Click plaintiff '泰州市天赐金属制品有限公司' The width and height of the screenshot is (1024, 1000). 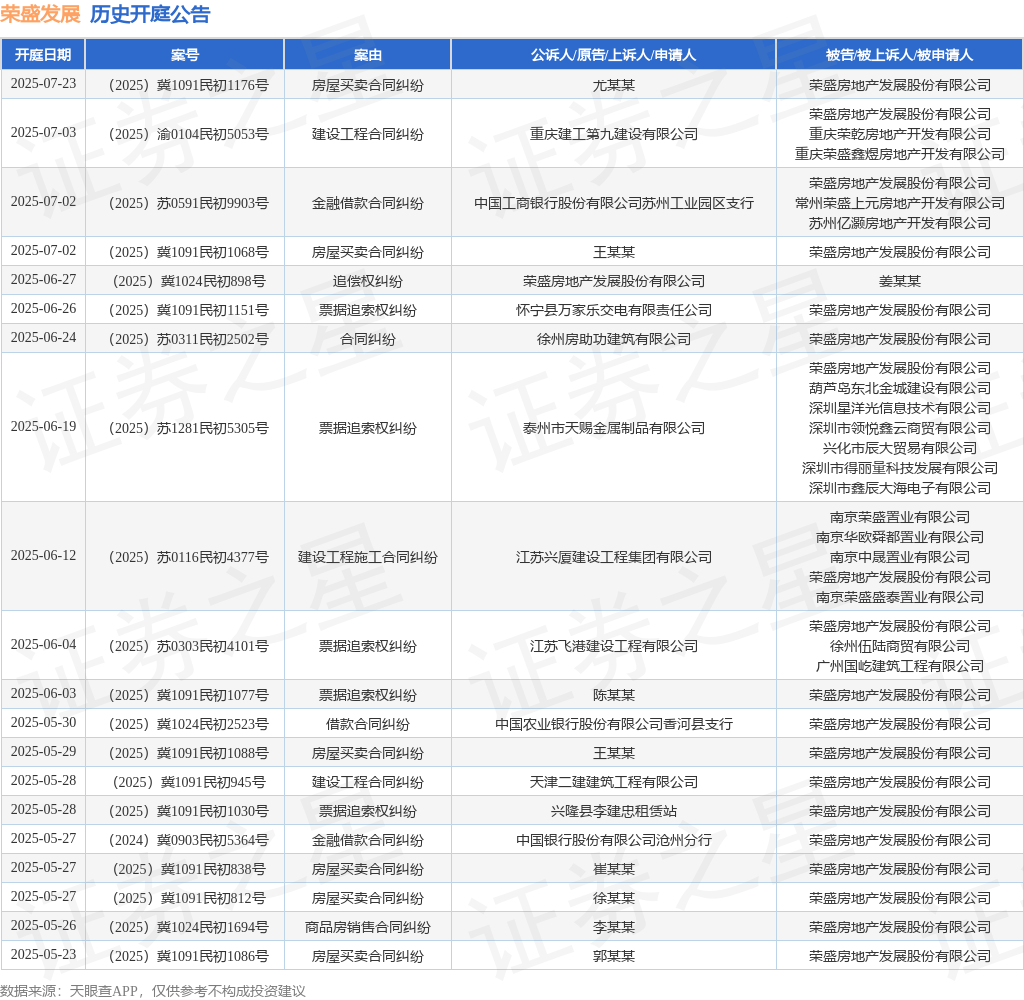tap(613, 428)
